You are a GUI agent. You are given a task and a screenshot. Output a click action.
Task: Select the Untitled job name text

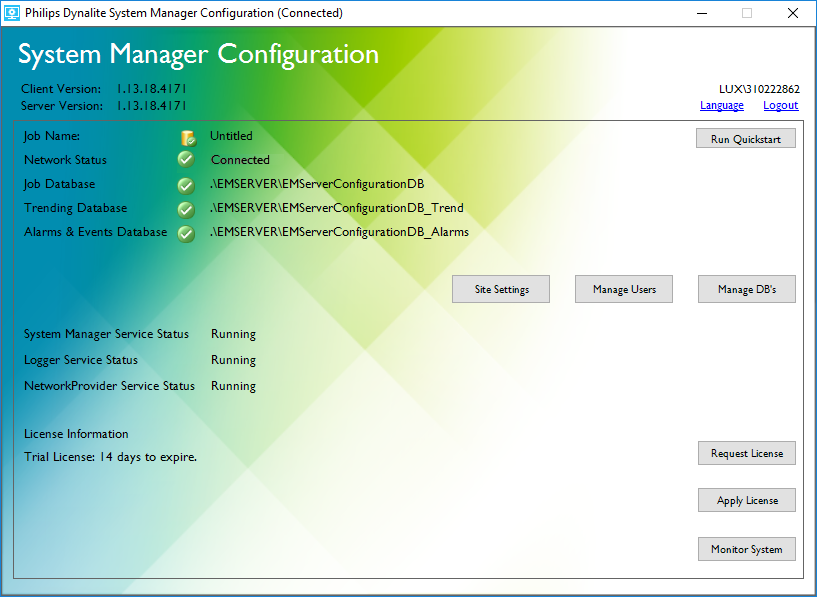(231, 136)
